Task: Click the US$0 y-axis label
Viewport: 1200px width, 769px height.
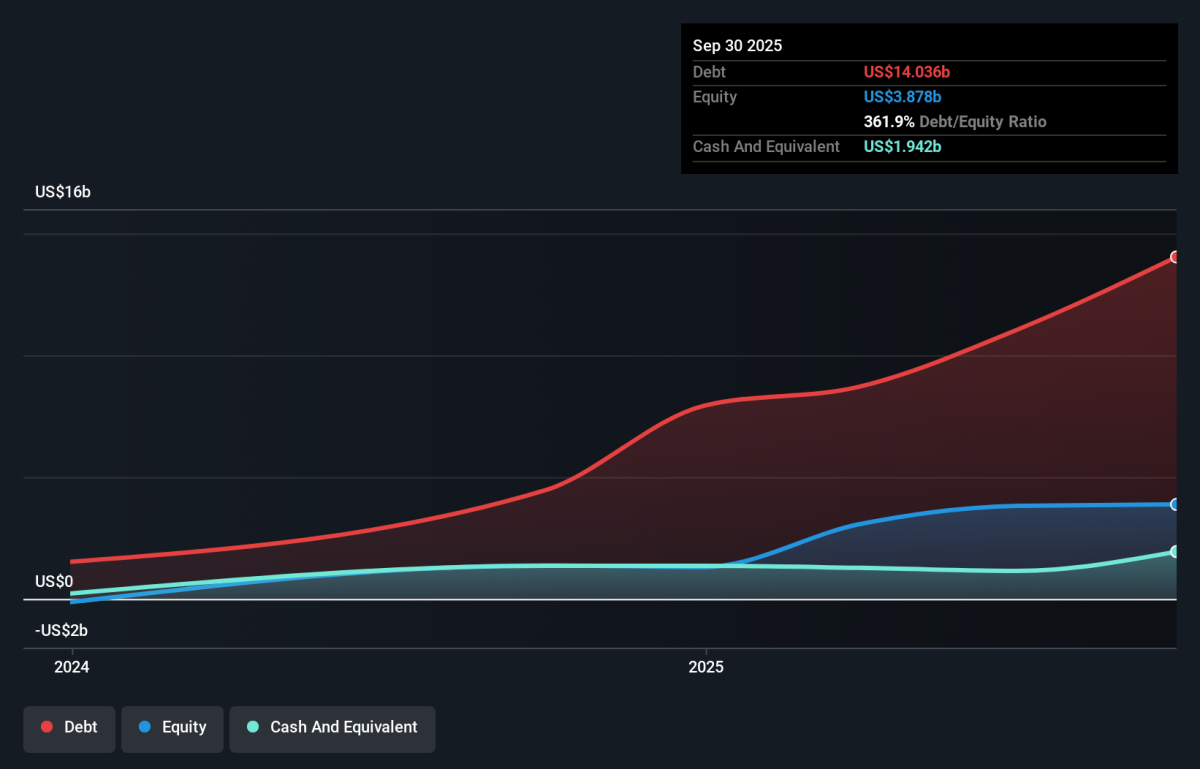Action: point(54,581)
